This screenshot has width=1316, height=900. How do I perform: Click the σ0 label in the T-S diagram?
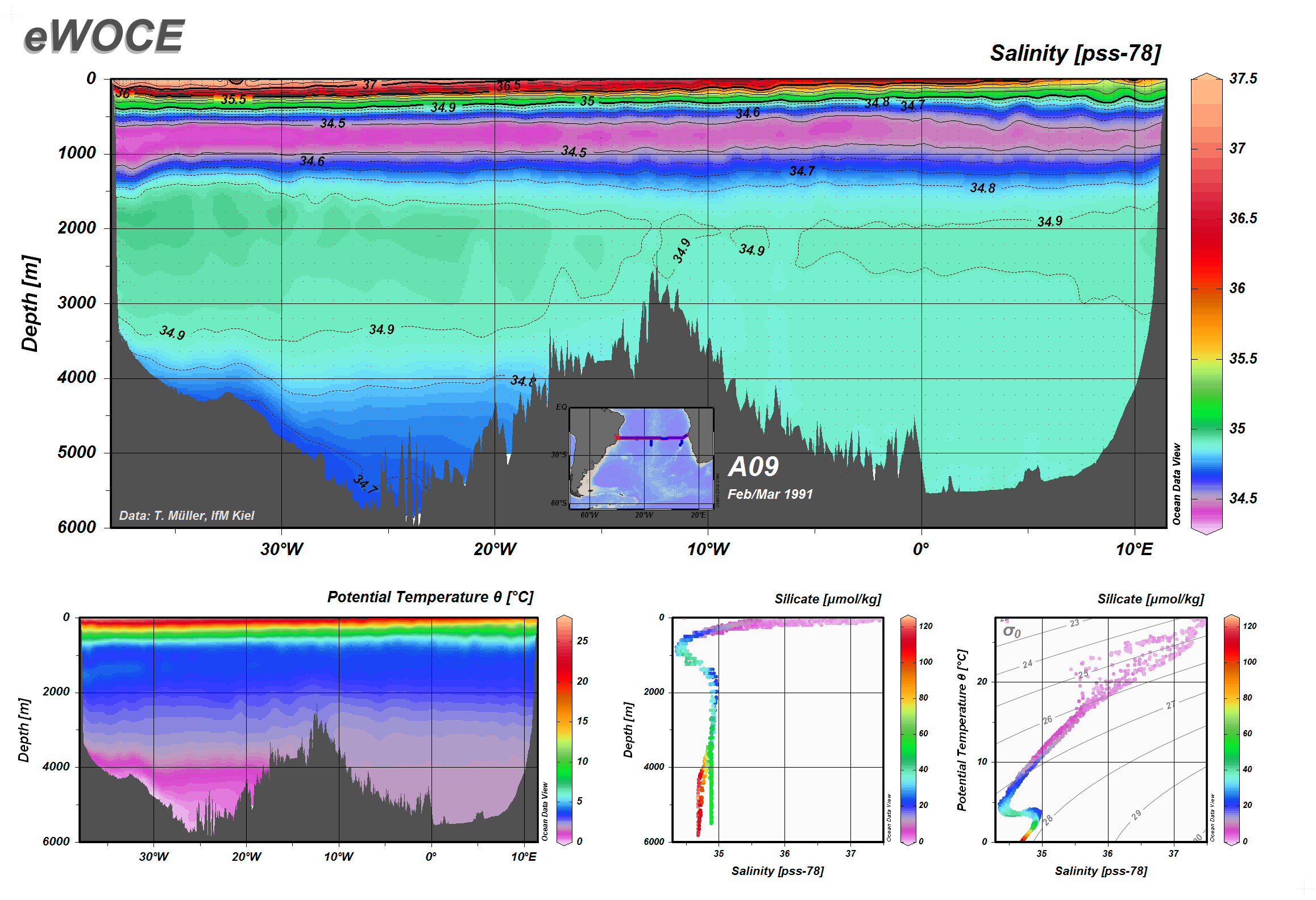coord(1012,632)
